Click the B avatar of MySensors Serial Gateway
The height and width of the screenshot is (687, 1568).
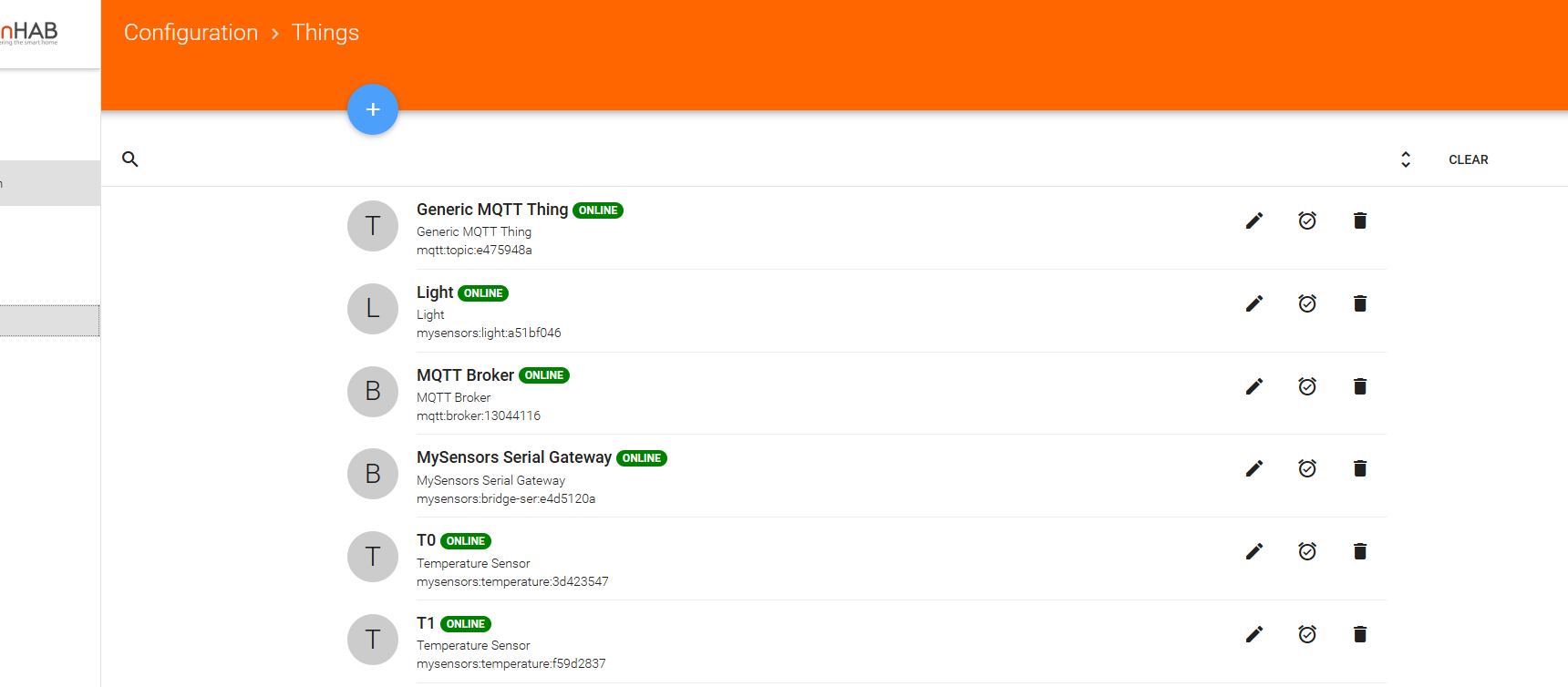pyautogui.click(x=373, y=474)
